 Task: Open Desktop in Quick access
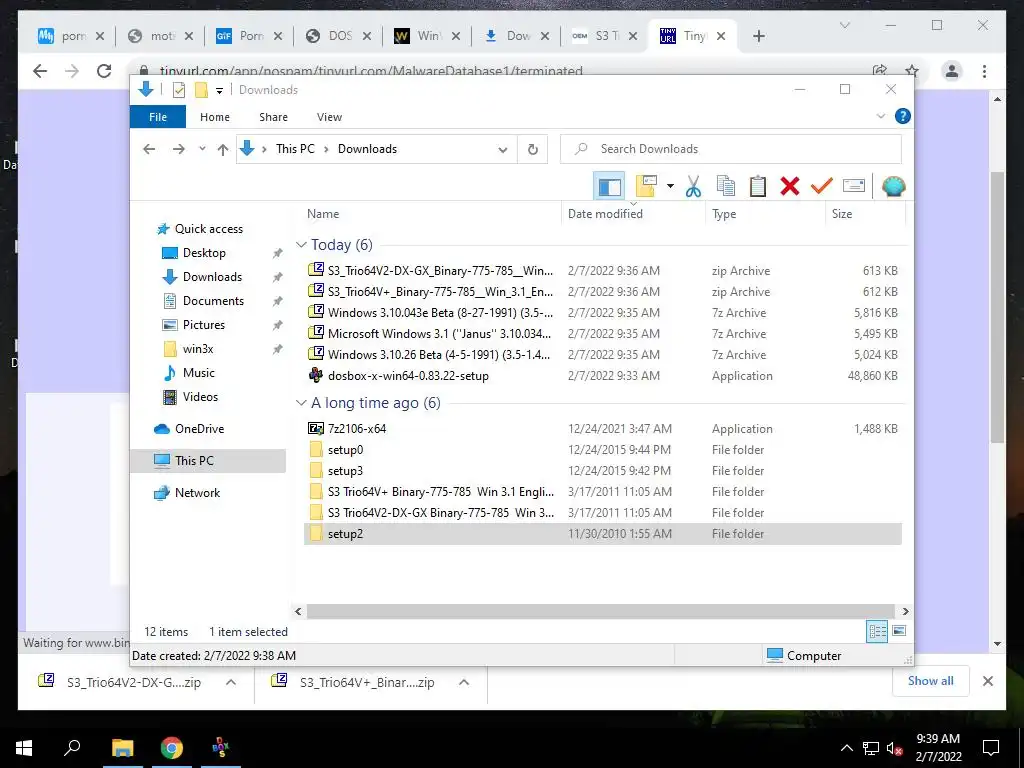point(204,253)
